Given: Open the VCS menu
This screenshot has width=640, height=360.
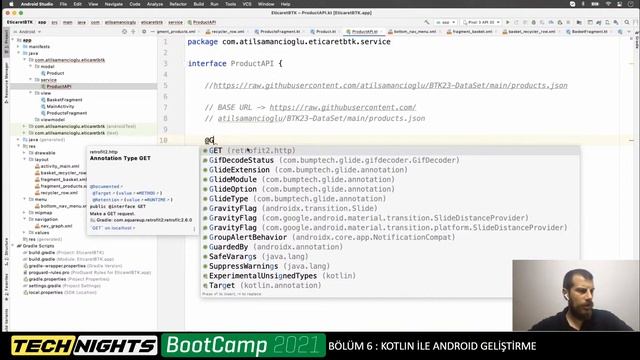Looking at the screenshot, I should click(247, 4).
